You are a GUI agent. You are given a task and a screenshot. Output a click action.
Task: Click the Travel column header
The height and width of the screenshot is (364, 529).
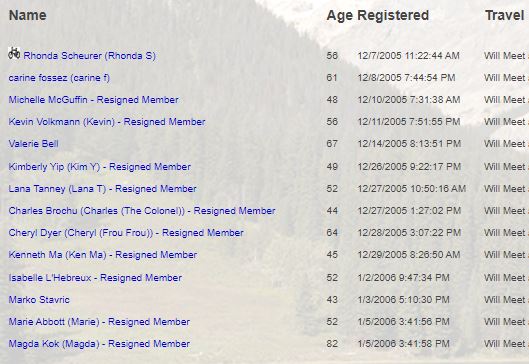505,15
